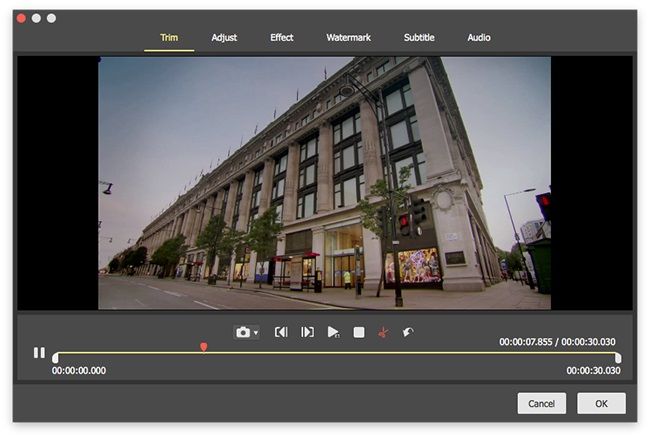The image size is (650, 438).
Task: Click the red playhead marker
Action: (x=204, y=347)
